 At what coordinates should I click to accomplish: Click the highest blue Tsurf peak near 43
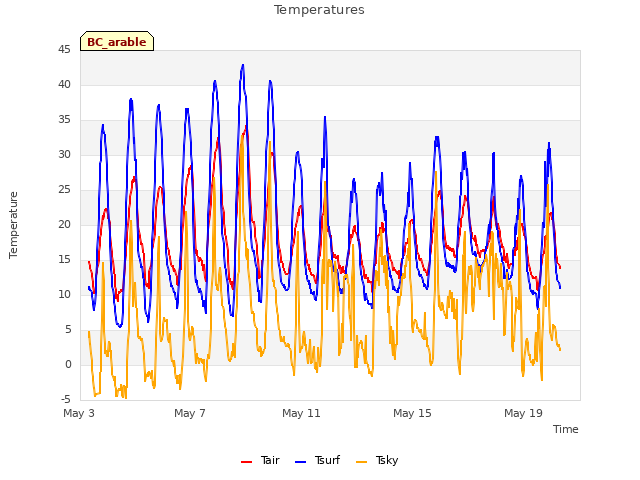pyautogui.click(x=243, y=65)
